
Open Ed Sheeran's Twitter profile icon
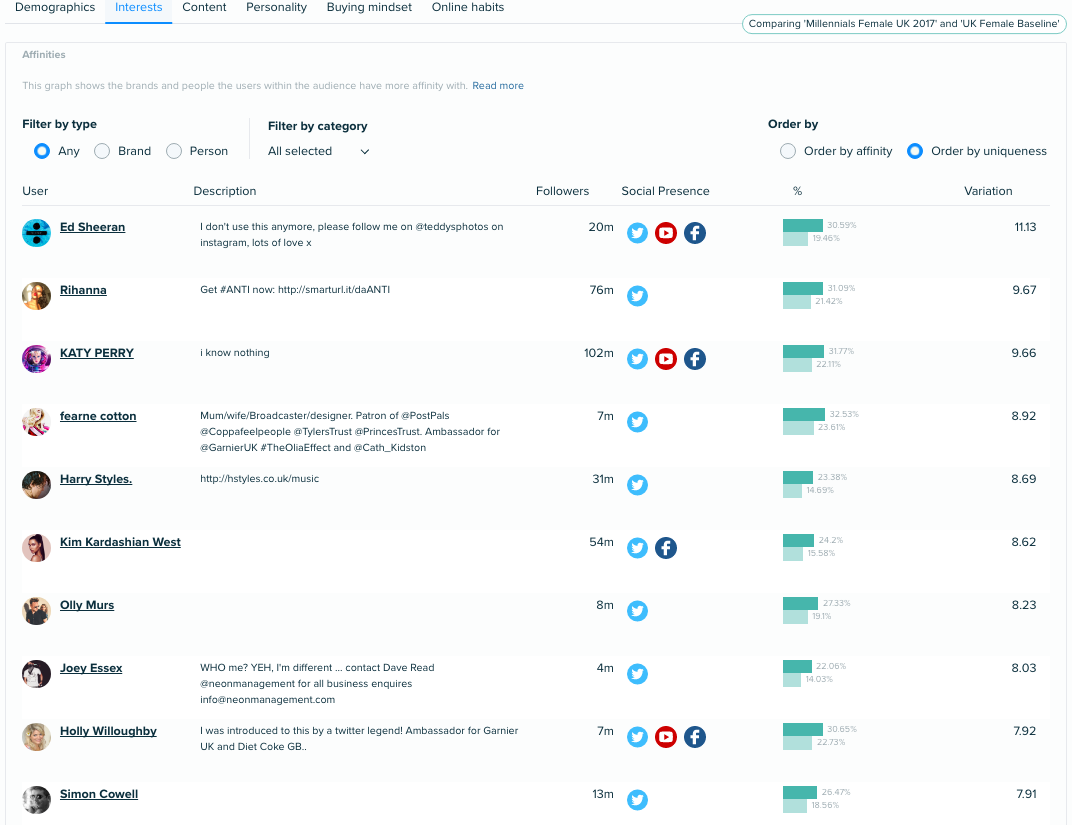coord(637,233)
